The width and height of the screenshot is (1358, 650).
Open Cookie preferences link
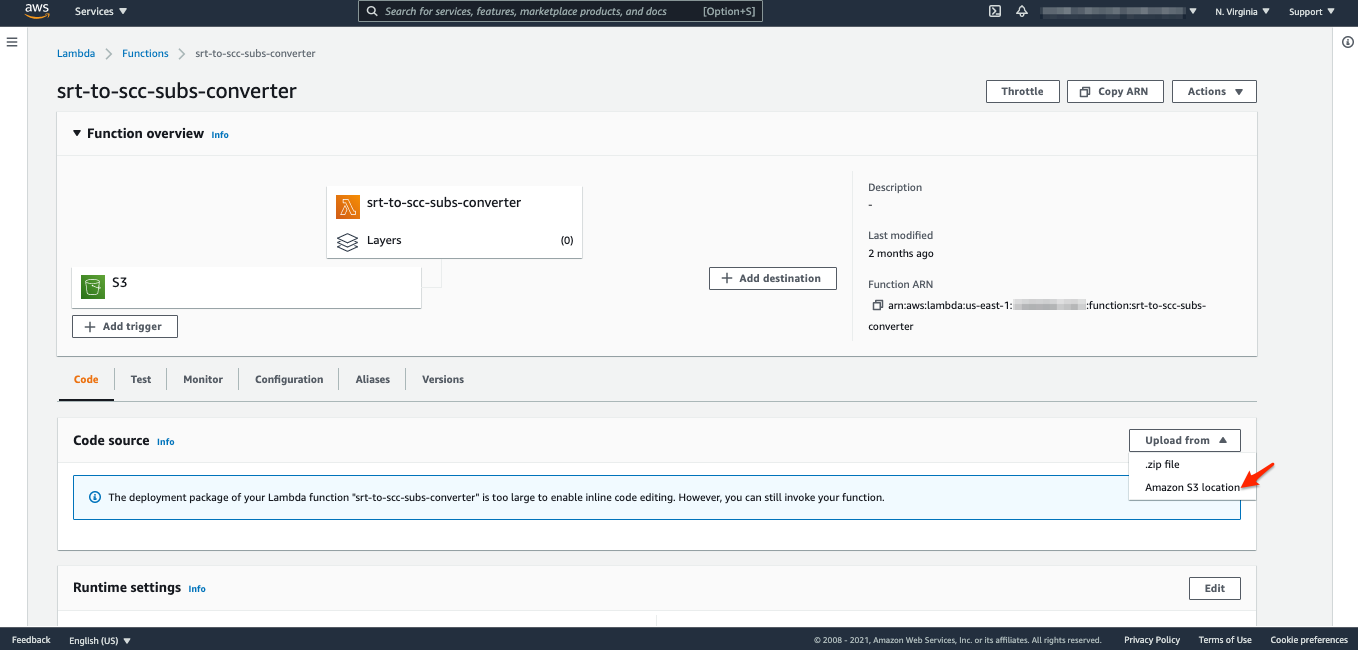point(1309,640)
